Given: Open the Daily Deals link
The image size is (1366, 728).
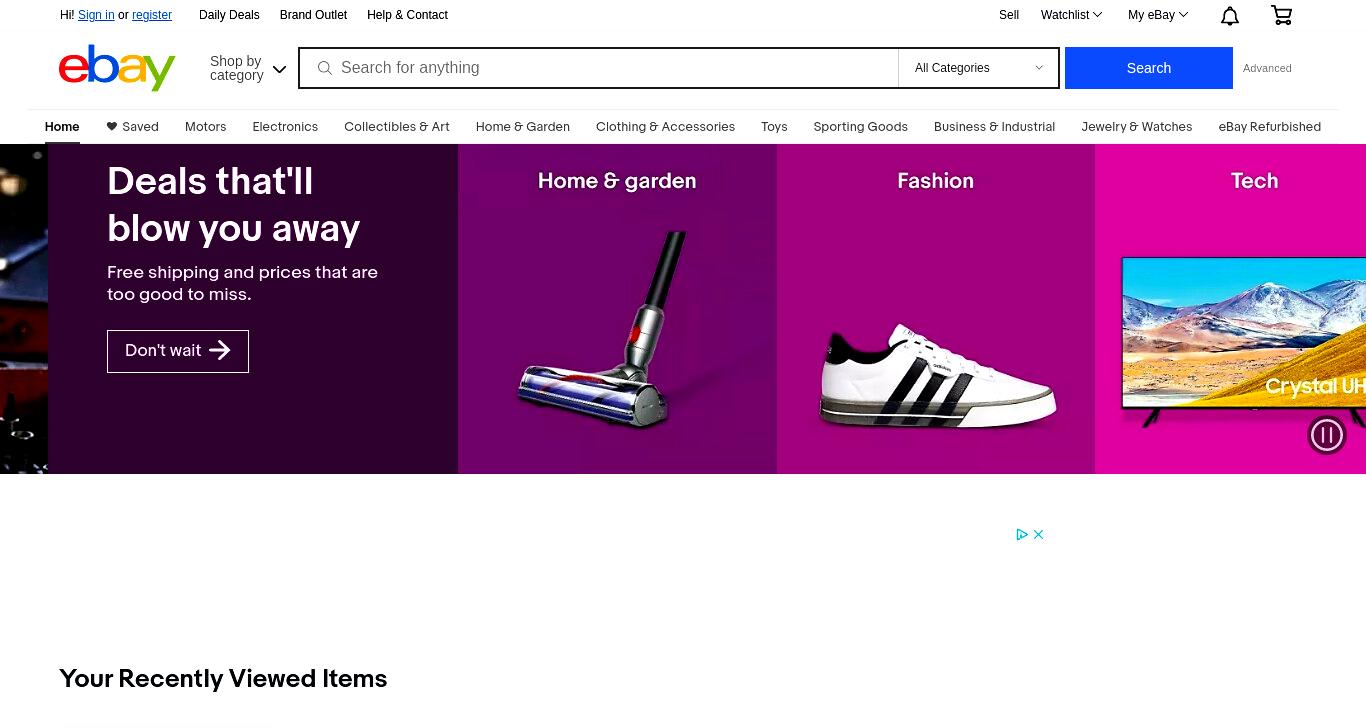Looking at the screenshot, I should tap(229, 15).
